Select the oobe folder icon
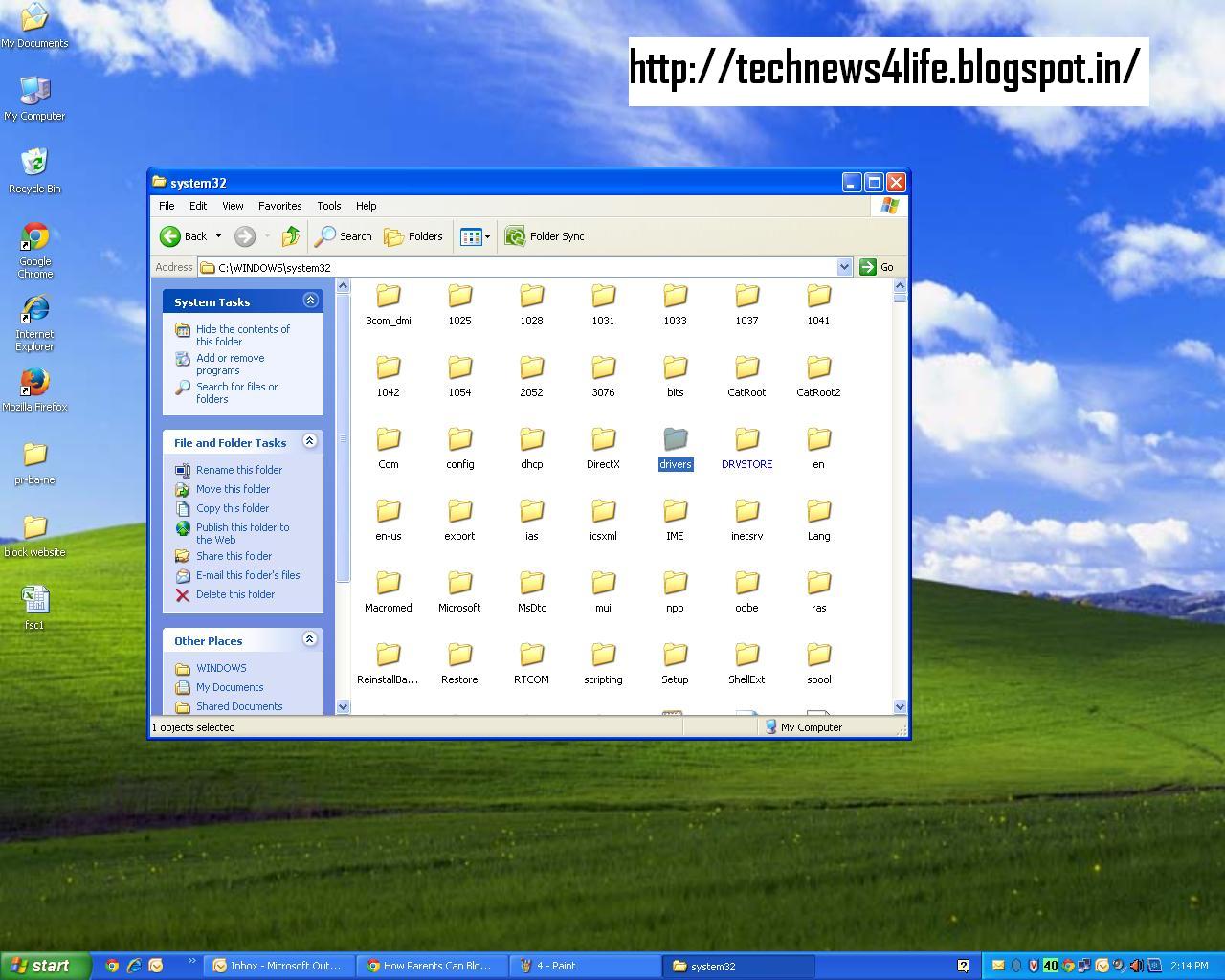1225x980 pixels. click(x=747, y=583)
